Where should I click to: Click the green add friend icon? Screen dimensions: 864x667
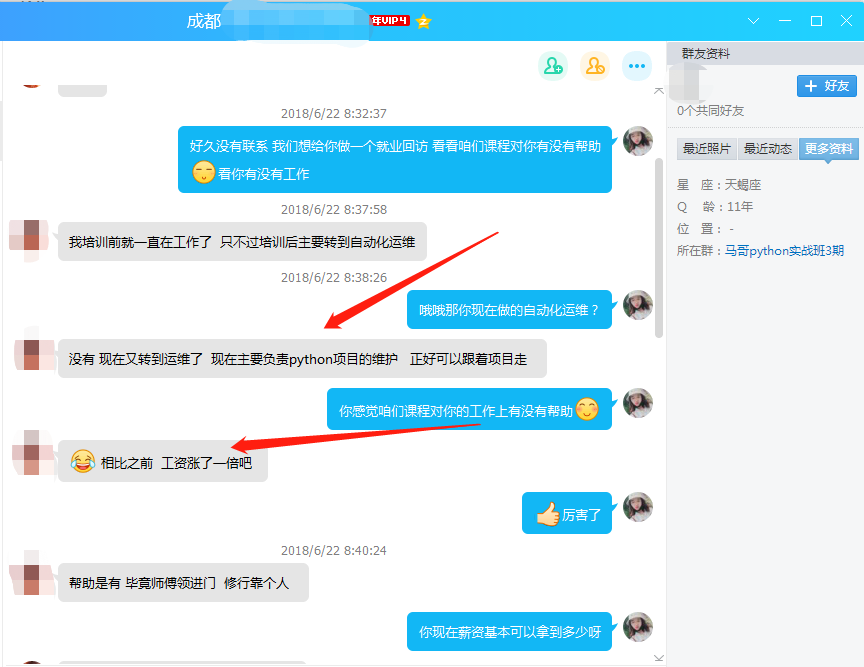[x=552, y=66]
